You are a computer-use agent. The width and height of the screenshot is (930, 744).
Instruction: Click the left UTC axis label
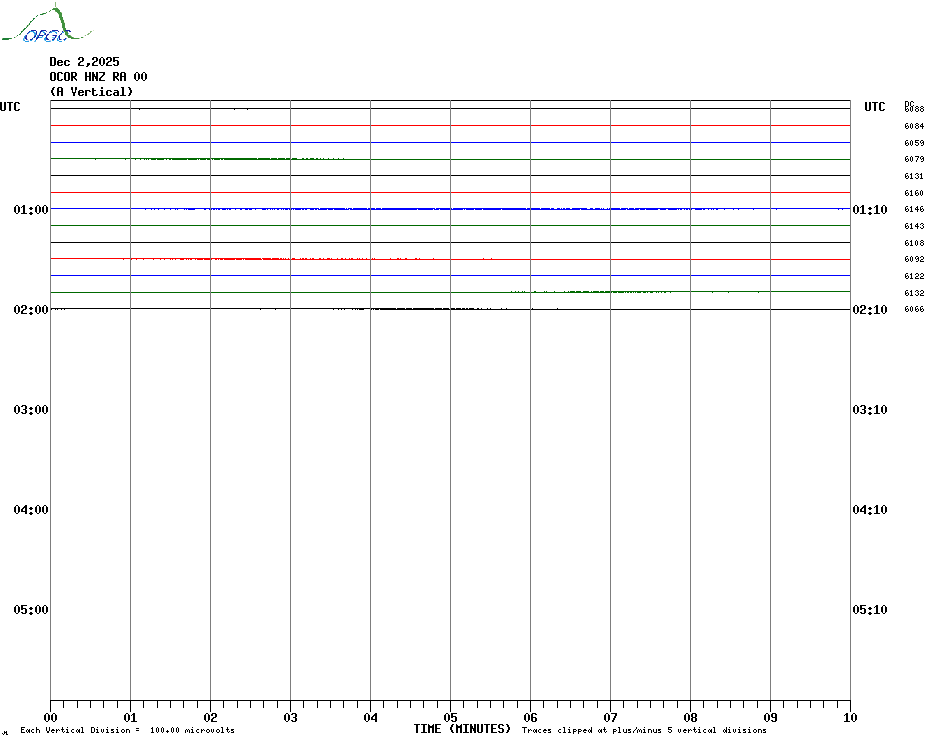pos(10,107)
